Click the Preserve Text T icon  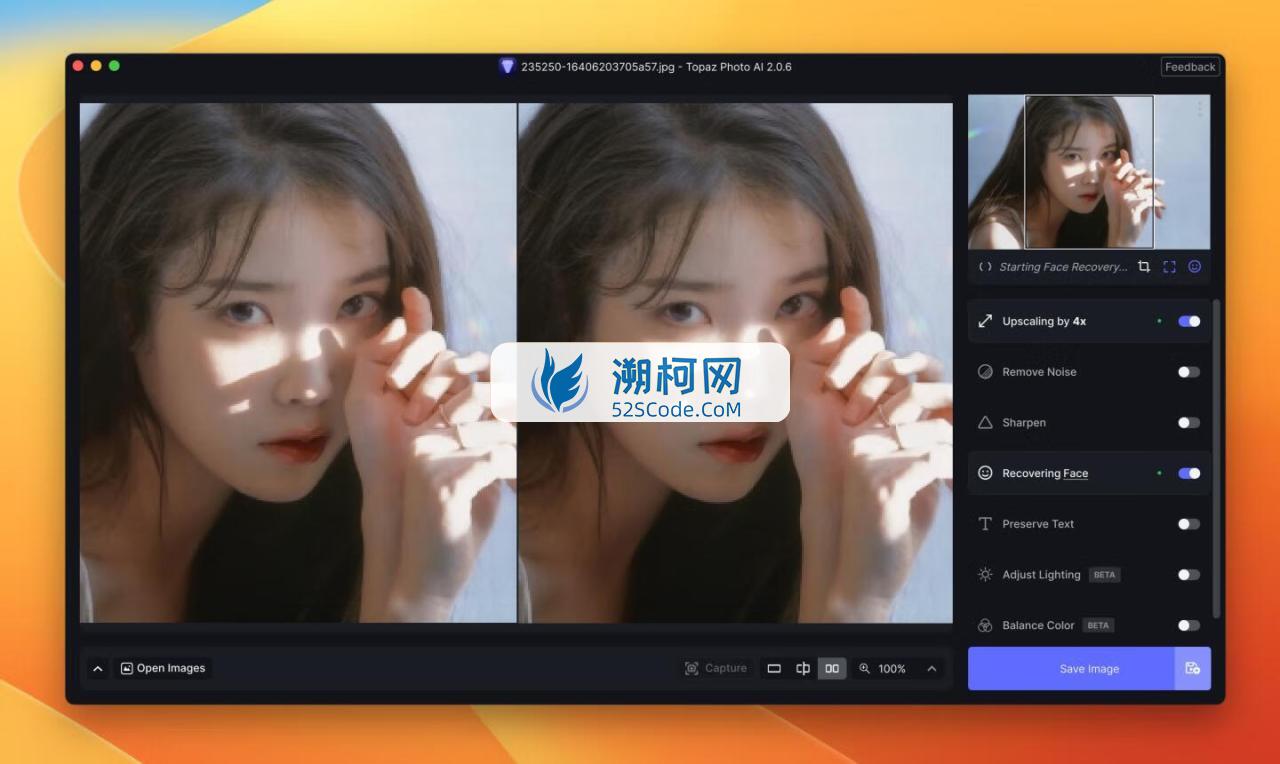click(x=985, y=524)
